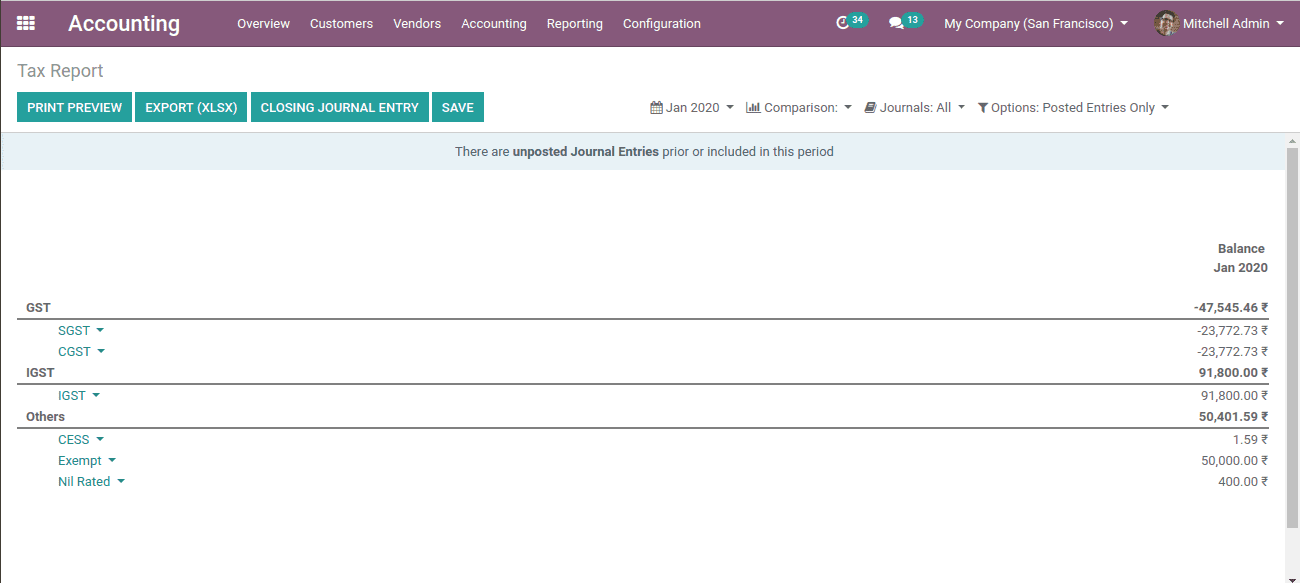This screenshot has width=1300, height=583.
Task: Open the Accounting menu item
Action: point(494,23)
